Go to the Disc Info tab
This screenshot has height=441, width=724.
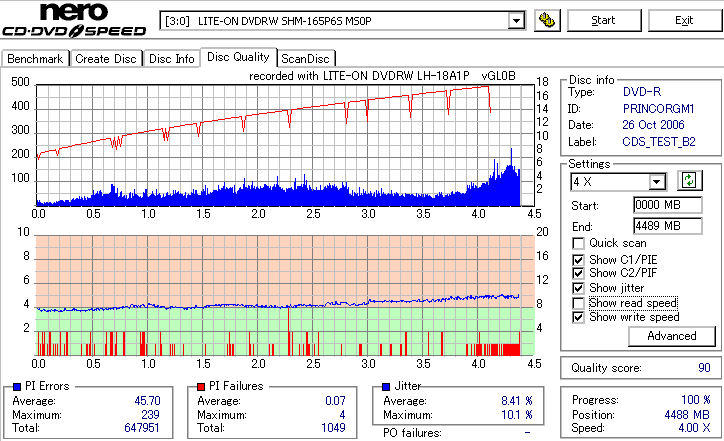[x=171, y=59]
